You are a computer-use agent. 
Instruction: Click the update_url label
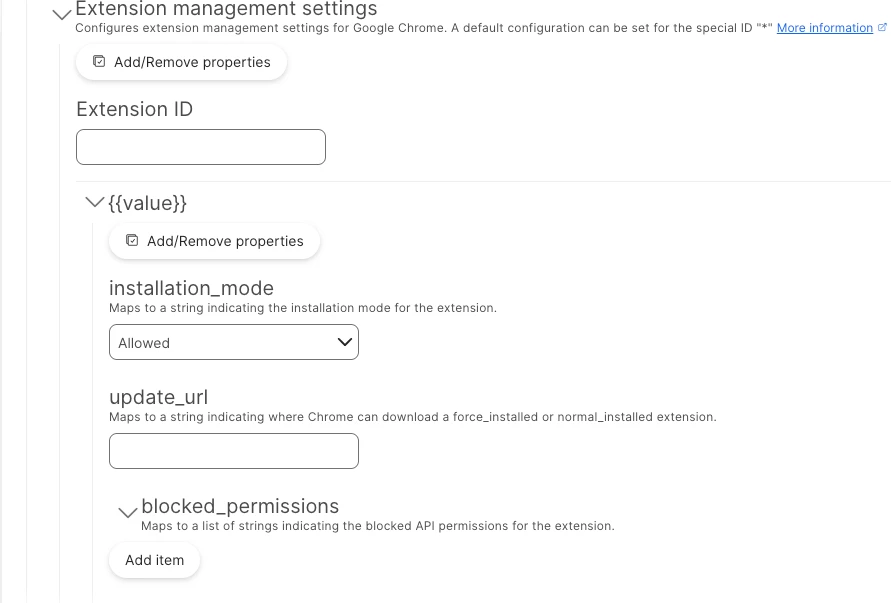[x=159, y=397]
